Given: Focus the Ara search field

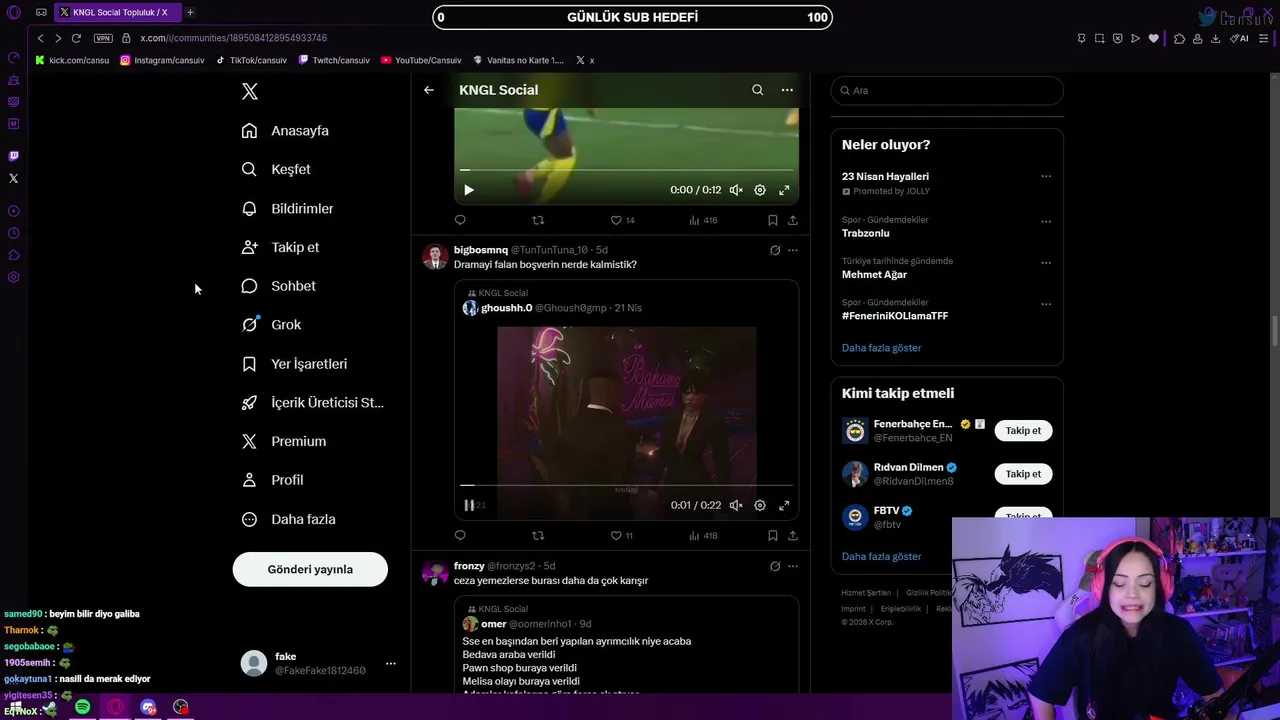Looking at the screenshot, I should point(947,91).
